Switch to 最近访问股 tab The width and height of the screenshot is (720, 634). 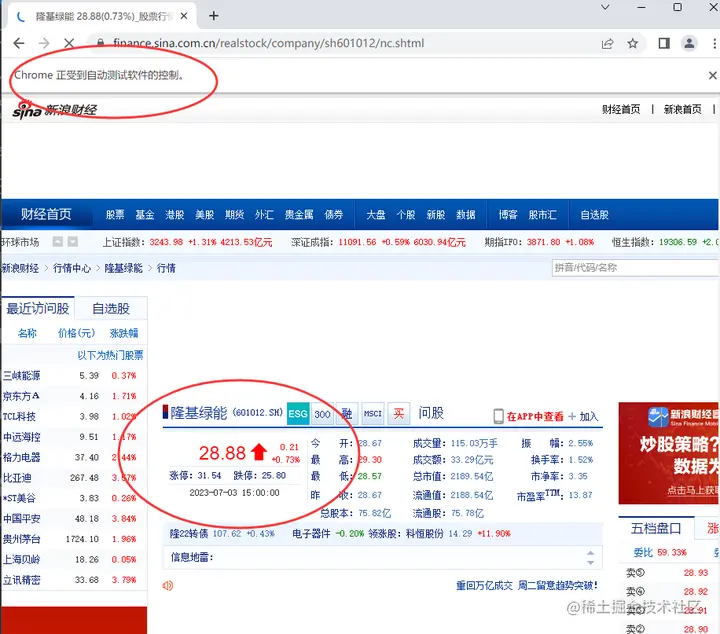coord(38,308)
